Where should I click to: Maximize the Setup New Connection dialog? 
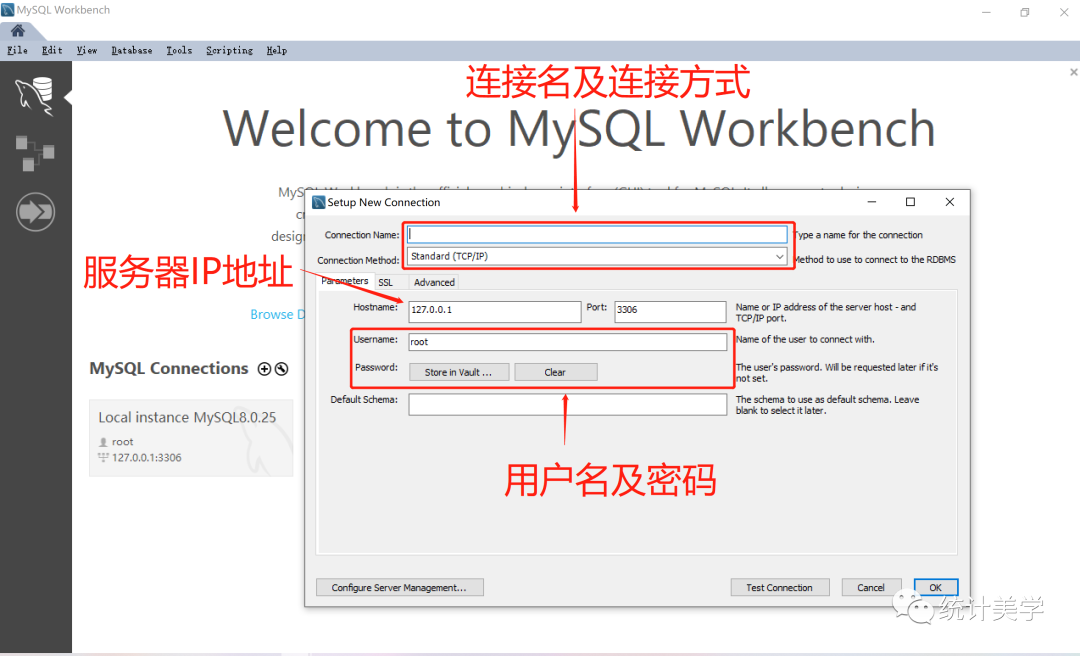click(x=910, y=202)
